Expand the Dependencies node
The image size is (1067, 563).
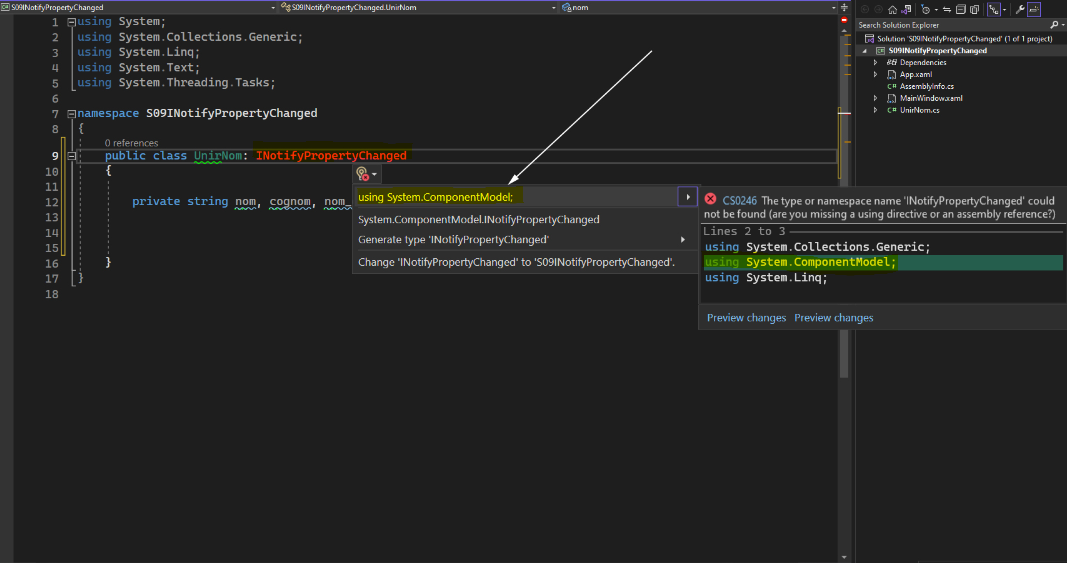[876, 62]
